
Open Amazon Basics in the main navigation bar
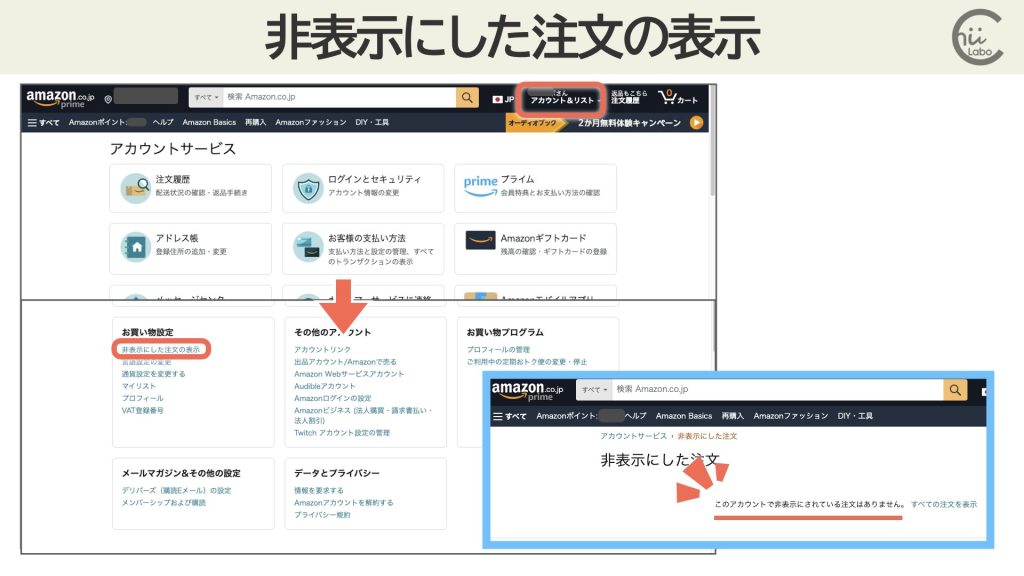coord(209,122)
